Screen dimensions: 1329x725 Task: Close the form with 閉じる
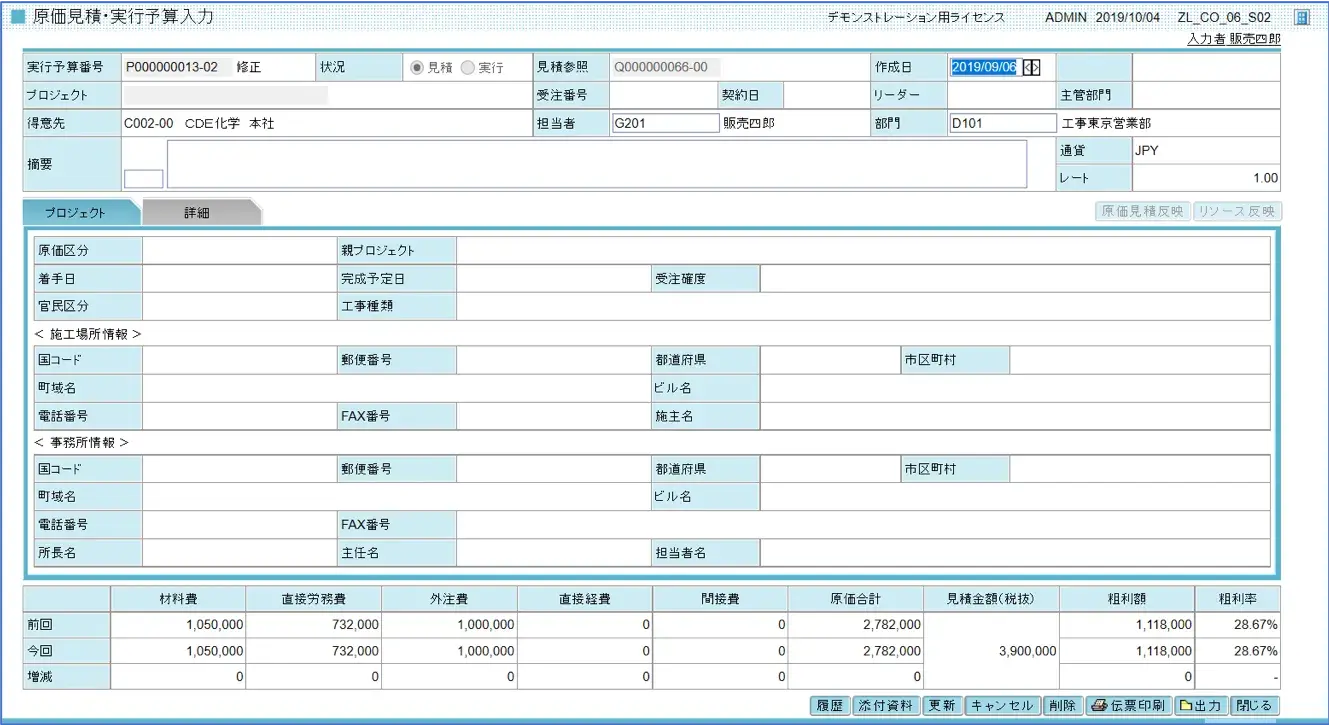pos(1255,705)
